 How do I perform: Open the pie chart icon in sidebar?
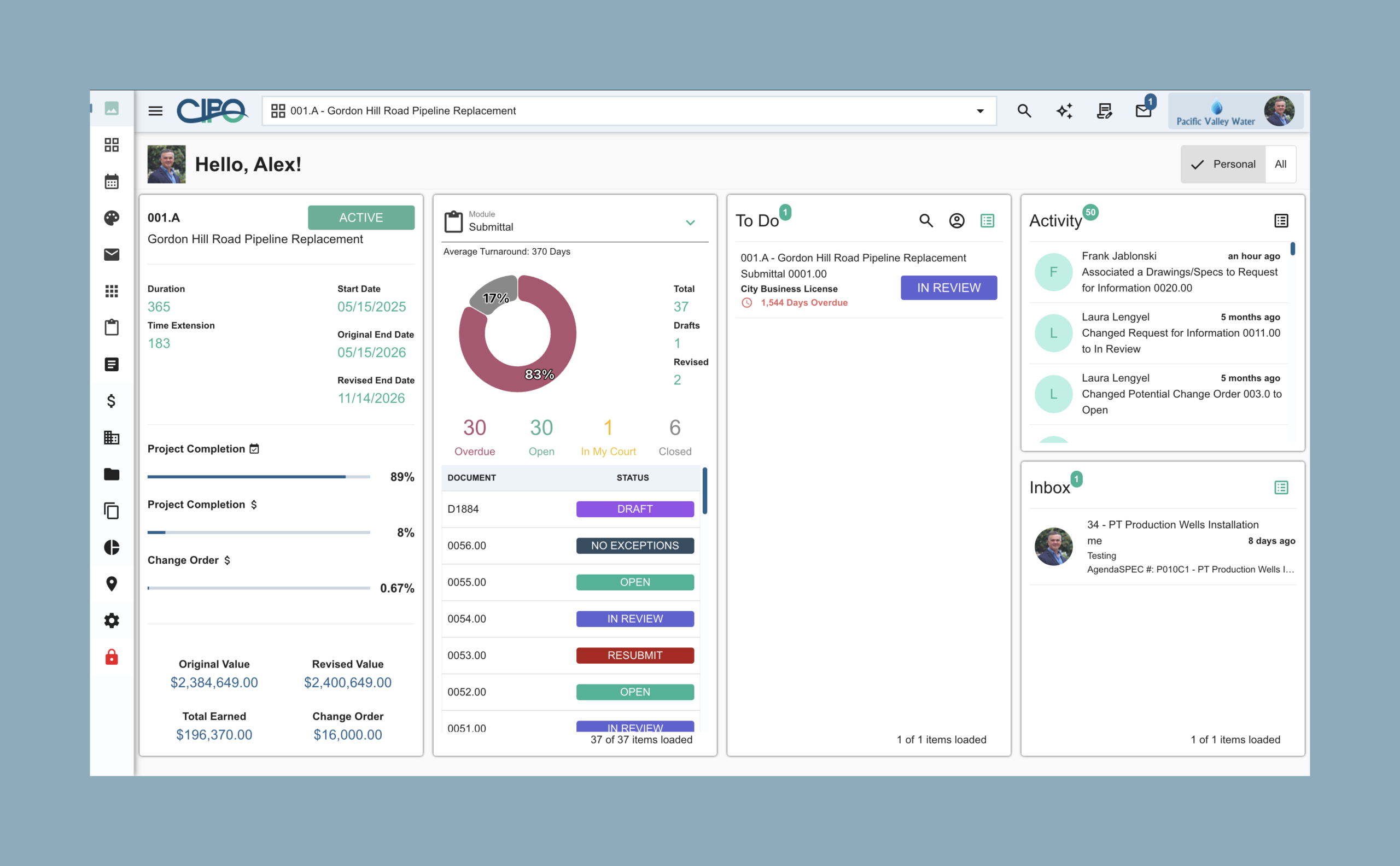pos(112,547)
